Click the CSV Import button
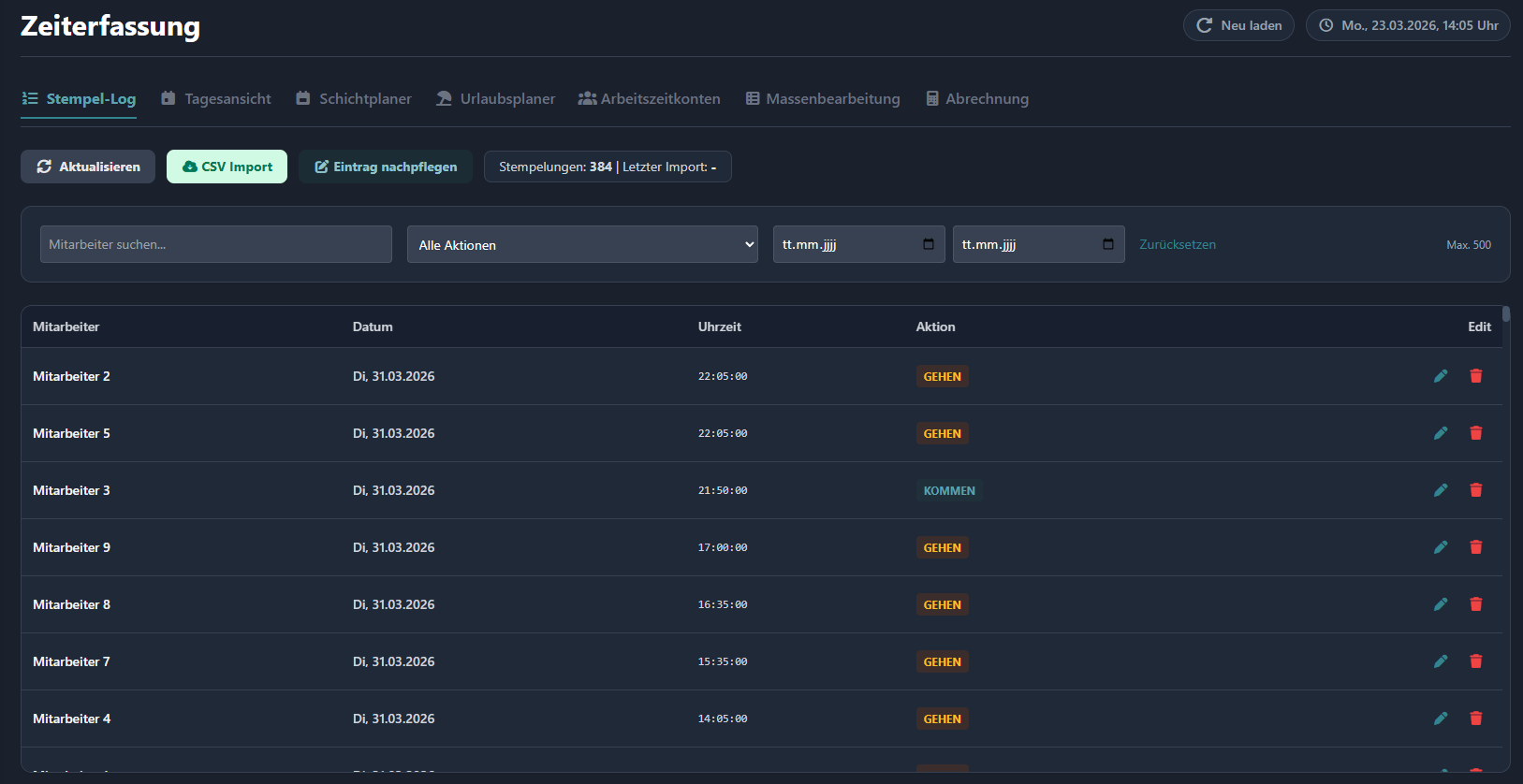The height and width of the screenshot is (784, 1523). tap(227, 167)
